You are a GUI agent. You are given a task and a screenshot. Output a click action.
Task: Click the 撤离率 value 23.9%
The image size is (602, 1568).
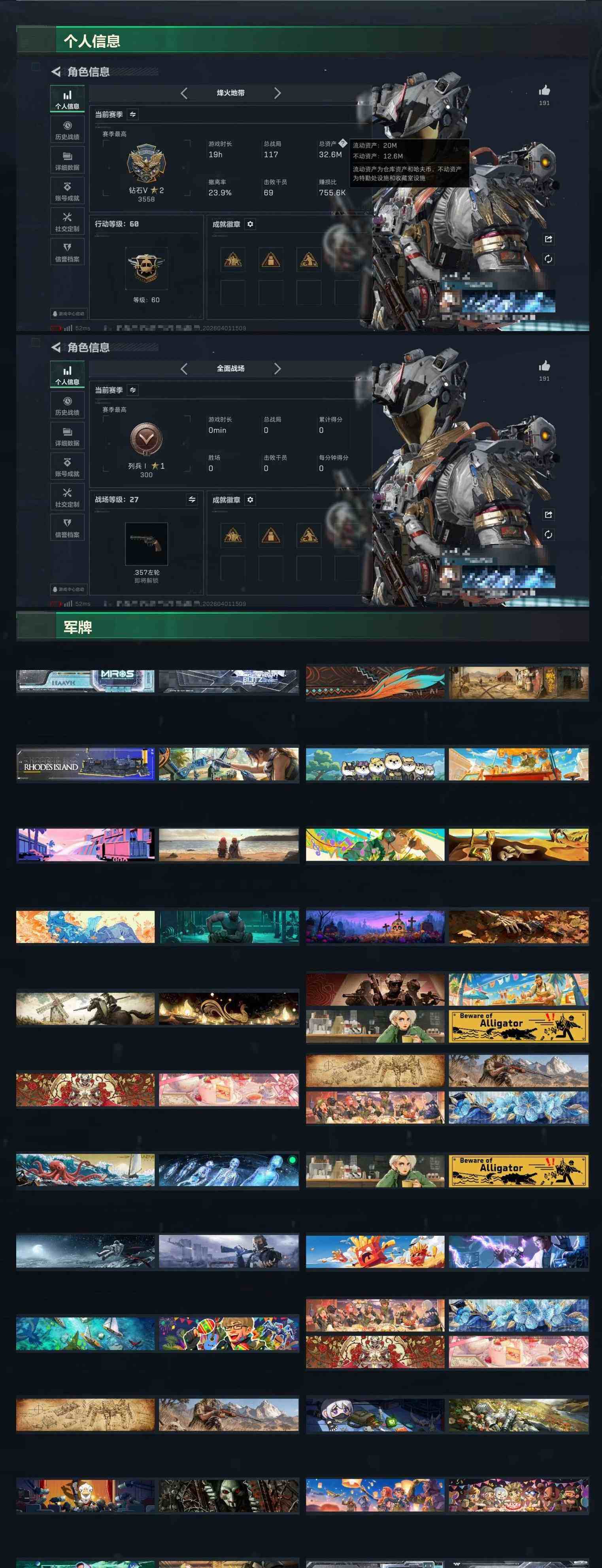click(x=220, y=193)
